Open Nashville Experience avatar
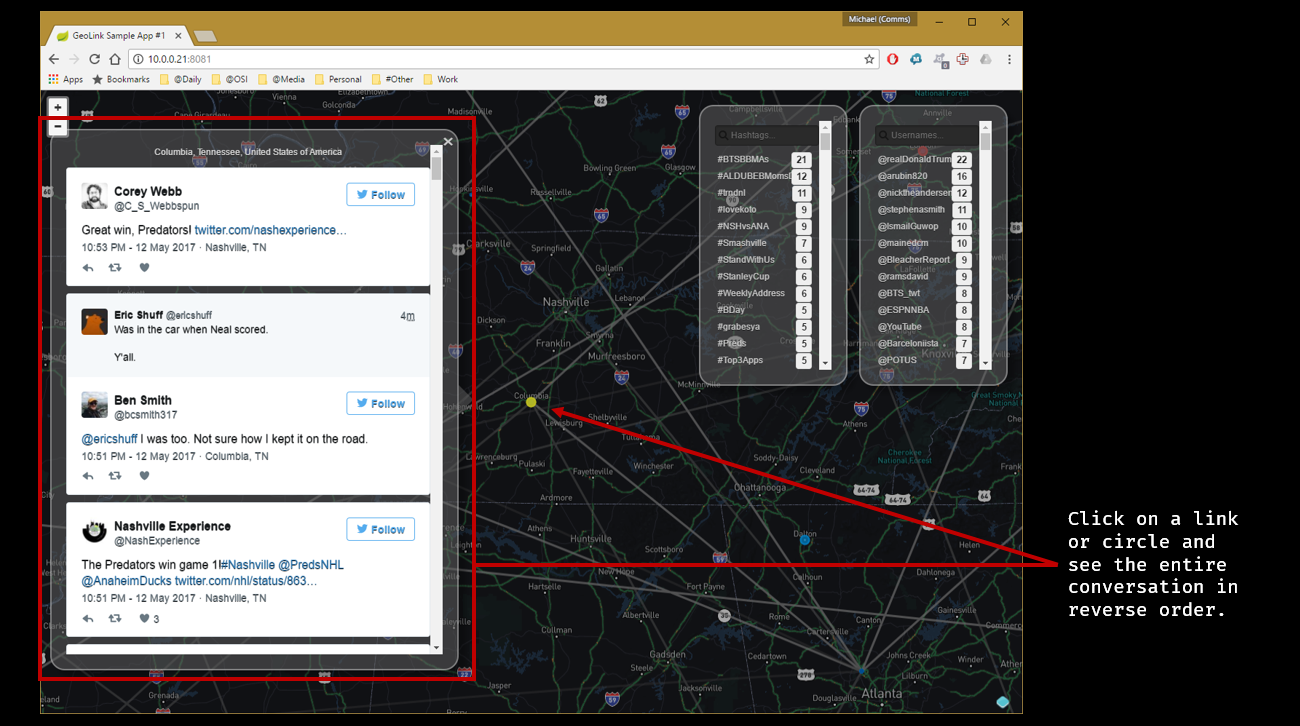 [94, 531]
